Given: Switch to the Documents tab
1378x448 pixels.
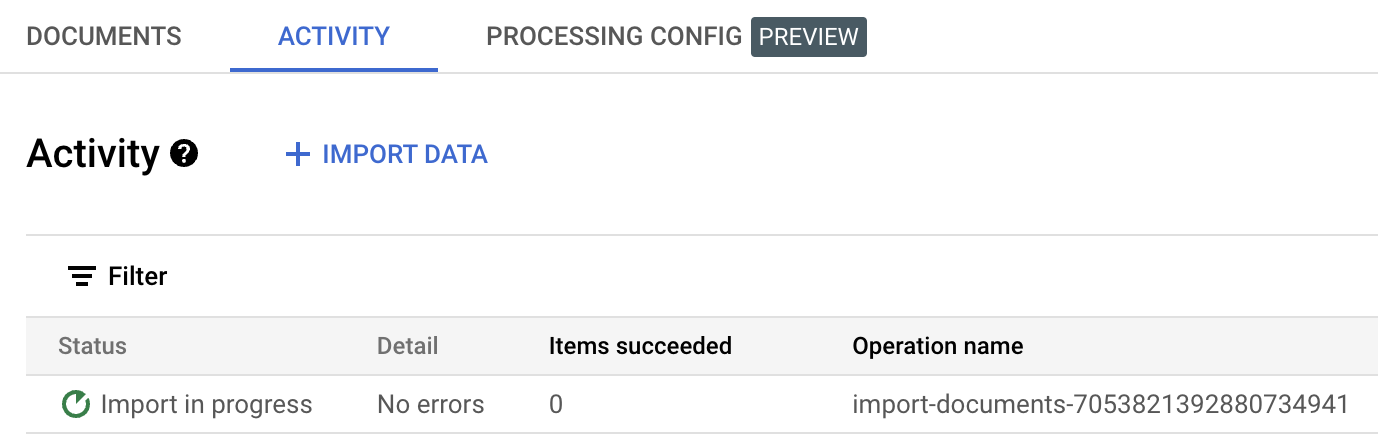Looking at the screenshot, I should pyautogui.click(x=104, y=37).
